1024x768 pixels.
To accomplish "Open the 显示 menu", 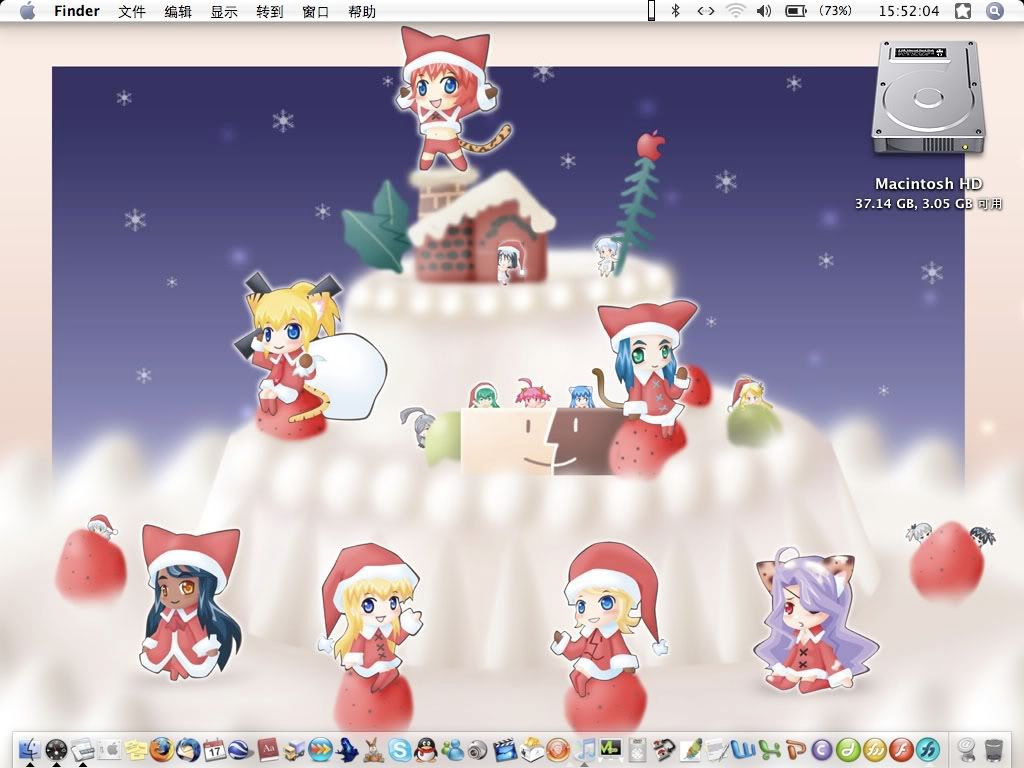I will tap(223, 11).
